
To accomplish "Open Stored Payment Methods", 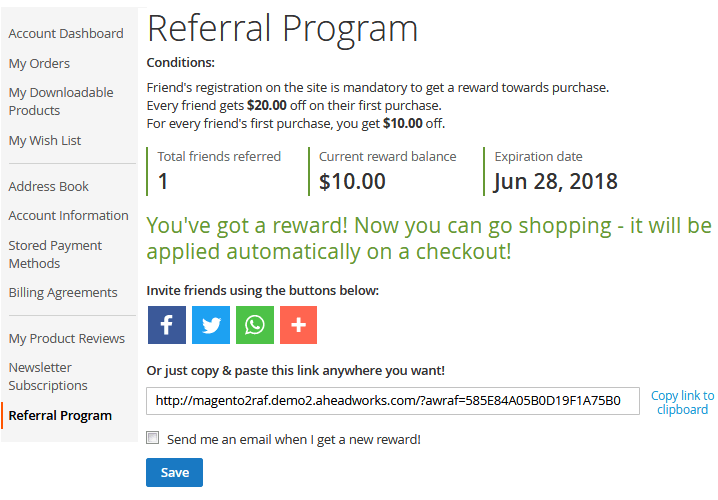I will [55, 254].
